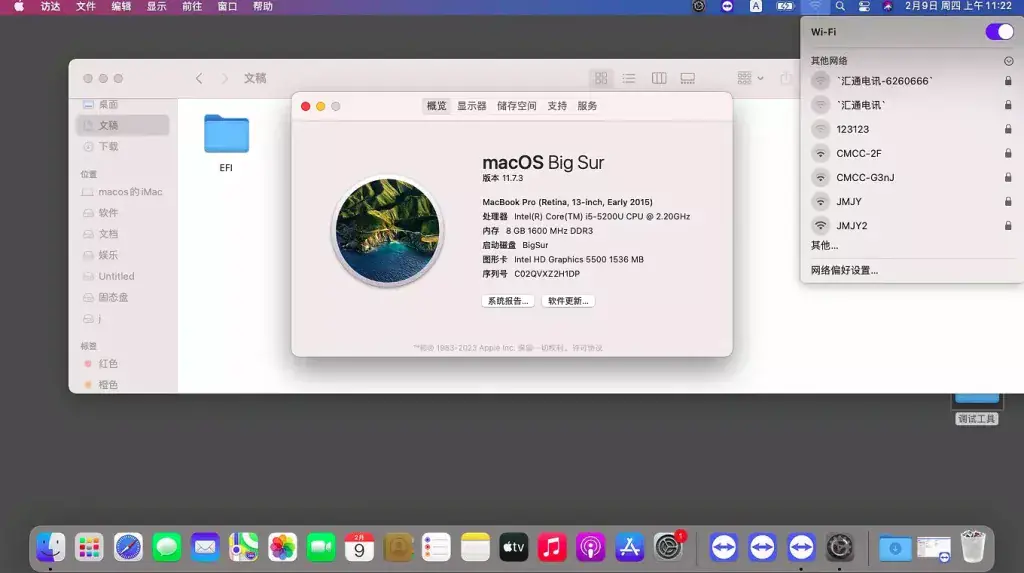1024x573 pixels.
Task: Switch to 服务 tab
Action: 587,106
